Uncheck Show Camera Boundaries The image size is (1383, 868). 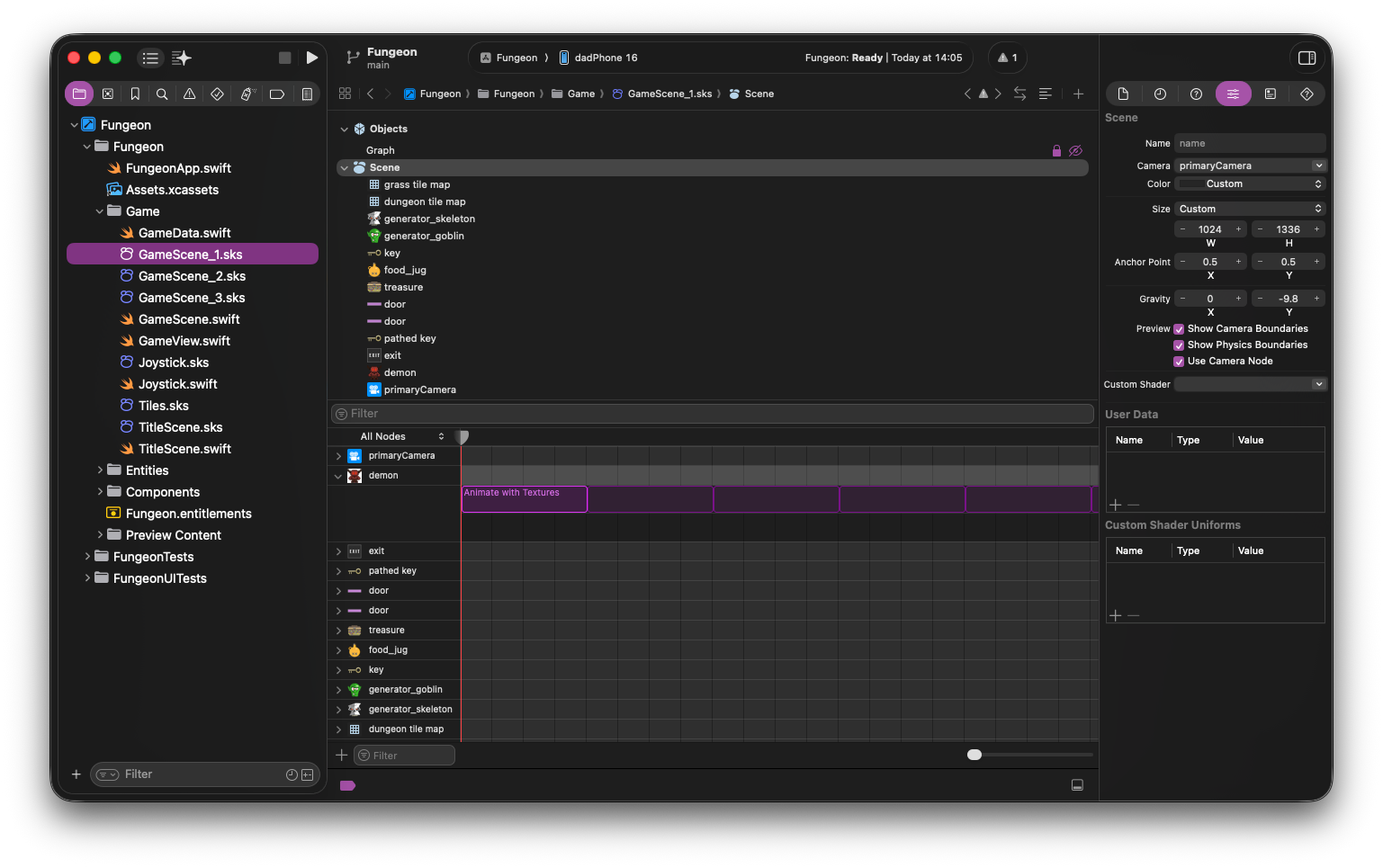(1179, 329)
